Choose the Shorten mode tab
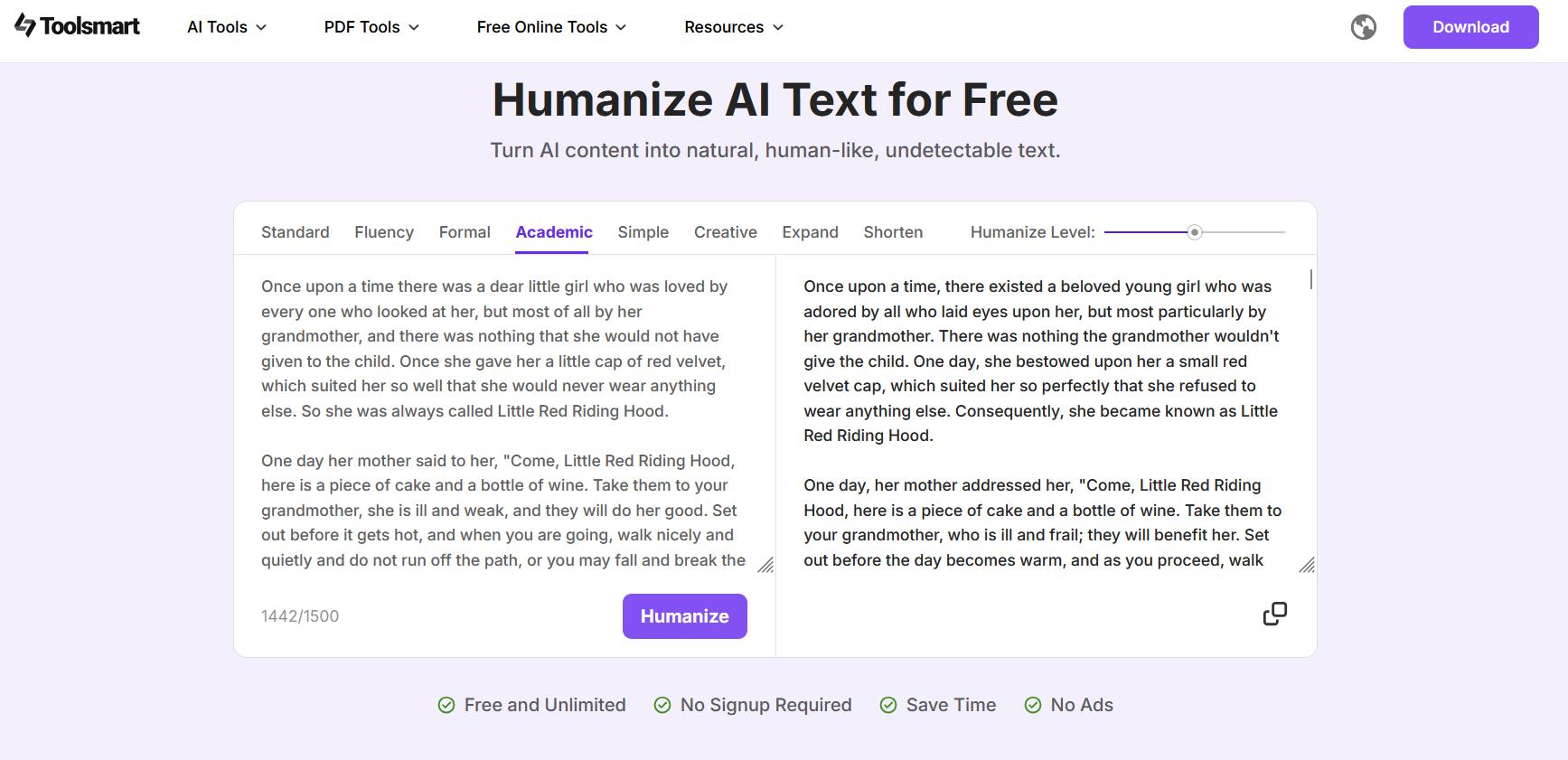 click(893, 232)
